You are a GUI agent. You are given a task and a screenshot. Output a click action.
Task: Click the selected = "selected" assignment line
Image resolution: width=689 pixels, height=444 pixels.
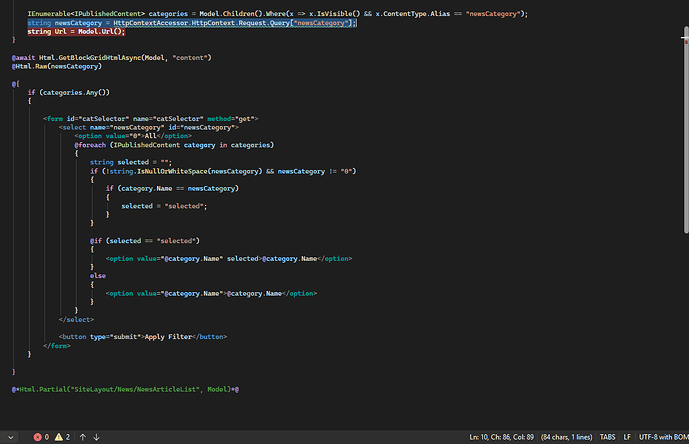click(x=164, y=206)
